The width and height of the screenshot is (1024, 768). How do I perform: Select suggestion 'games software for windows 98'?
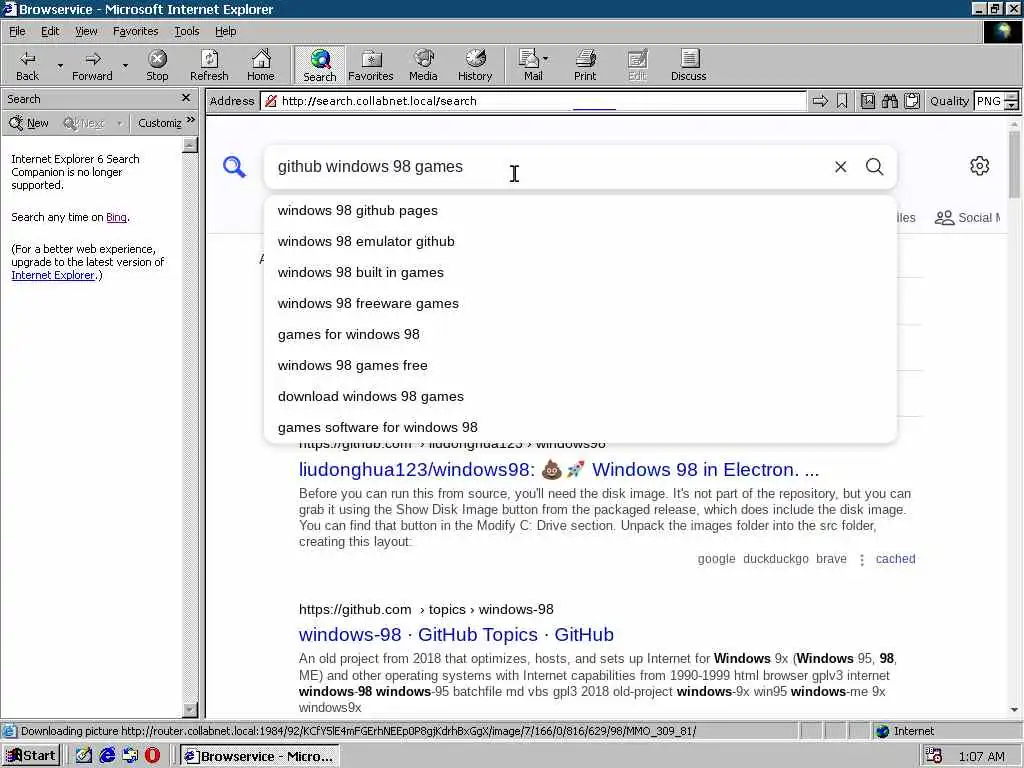click(580, 427)
